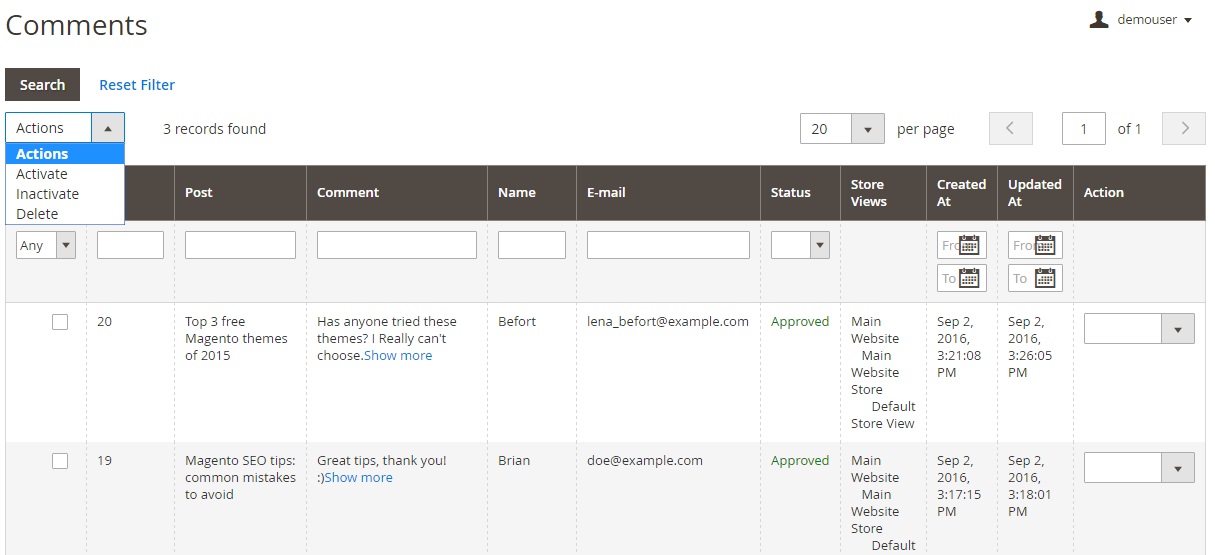The width and height of the screenshot is (1215, 555).
Task: Click the Search button
Action: click(42, 85)
